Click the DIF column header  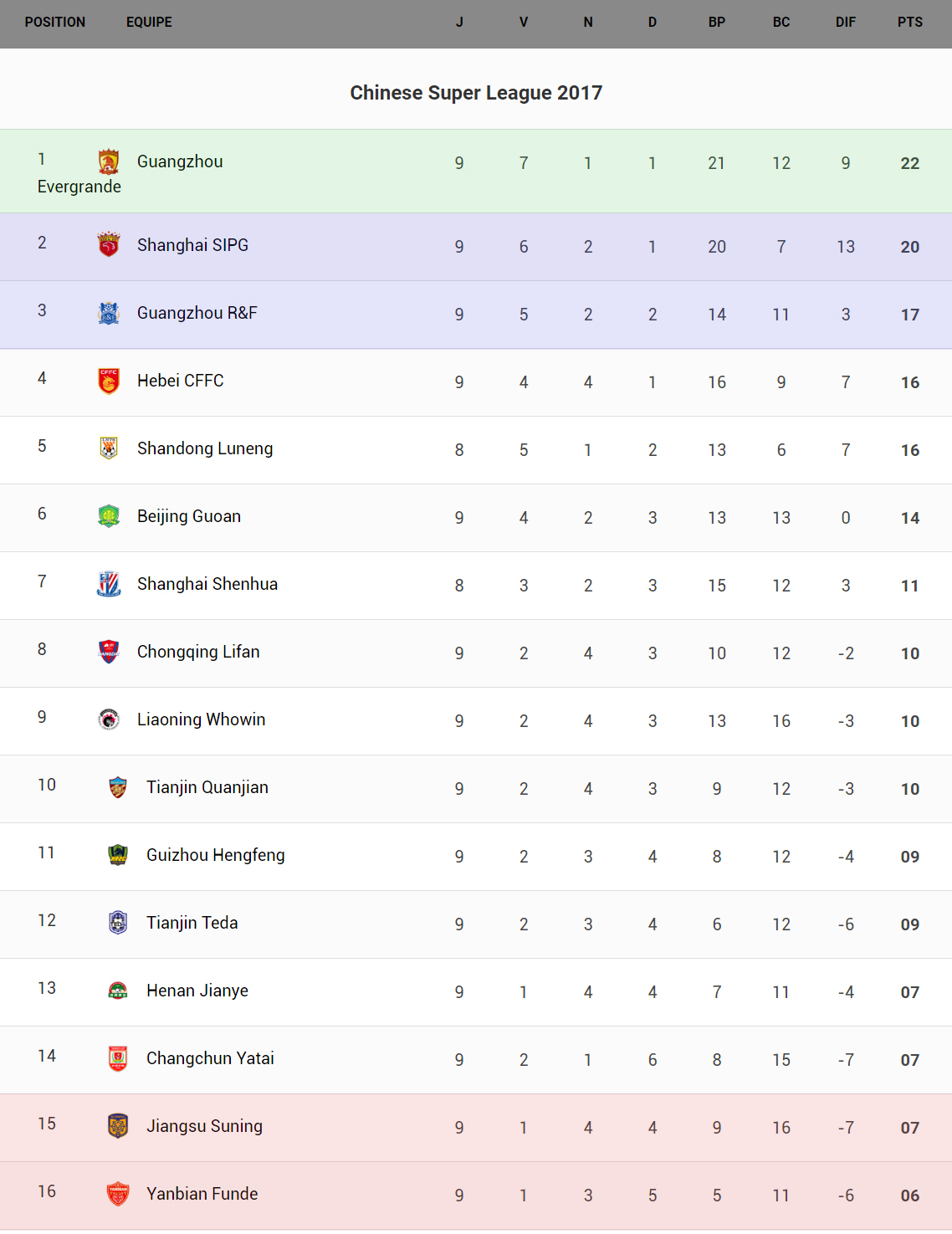coord(846,23)
